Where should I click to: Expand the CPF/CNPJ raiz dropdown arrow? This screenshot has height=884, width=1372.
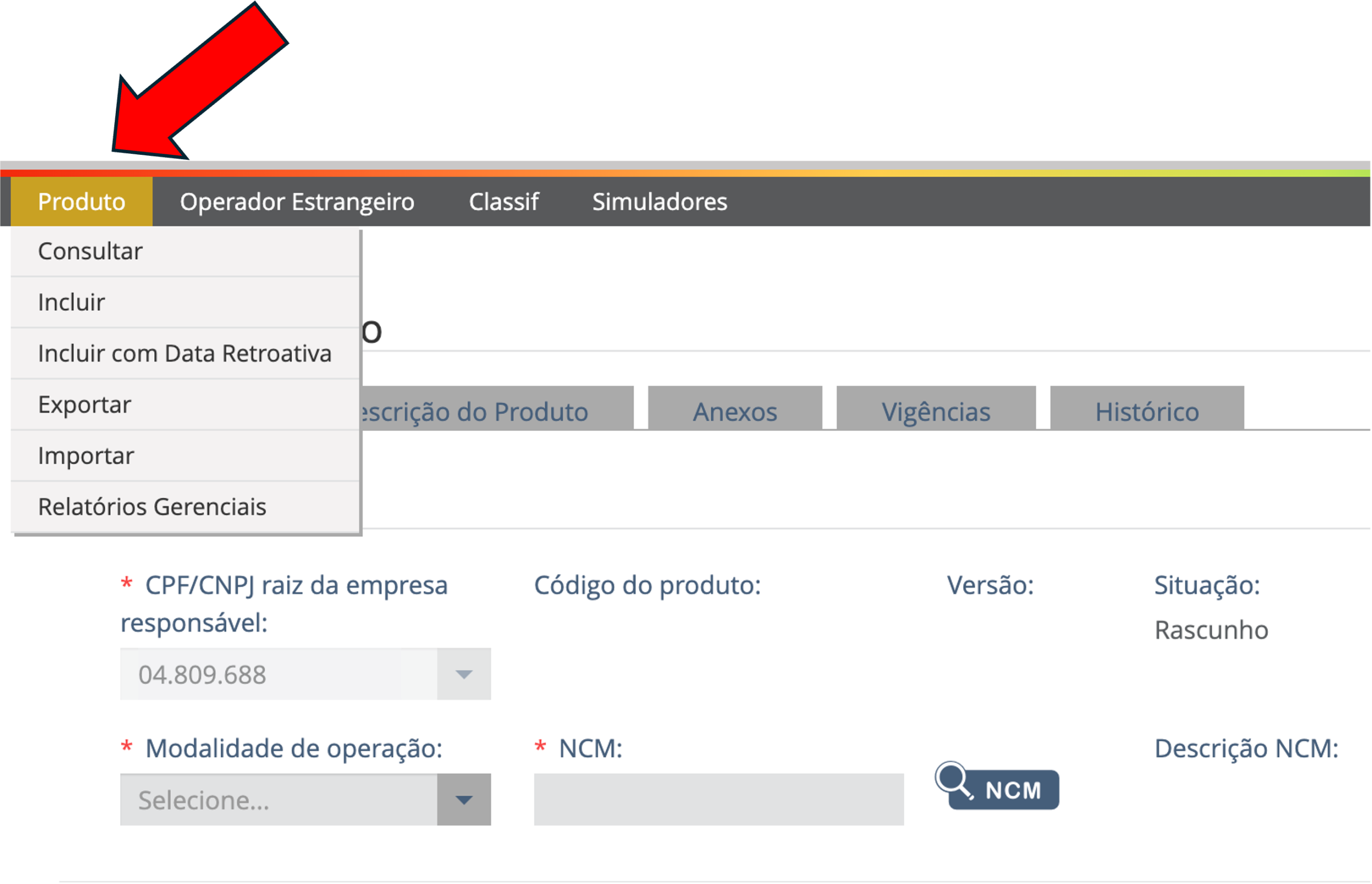coord(464,674)
